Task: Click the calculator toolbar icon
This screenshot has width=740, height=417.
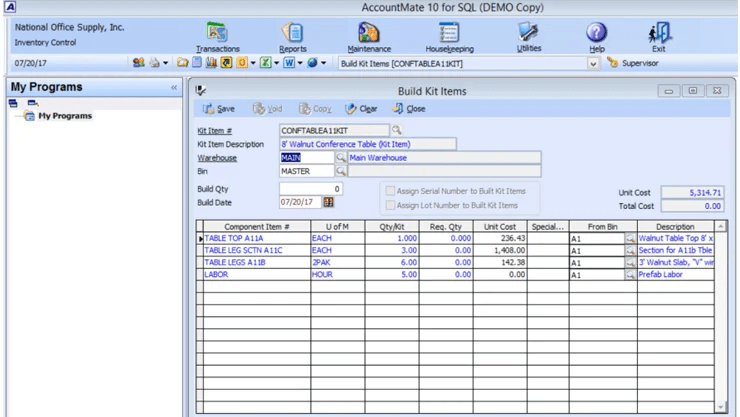Action: (197, 62)
